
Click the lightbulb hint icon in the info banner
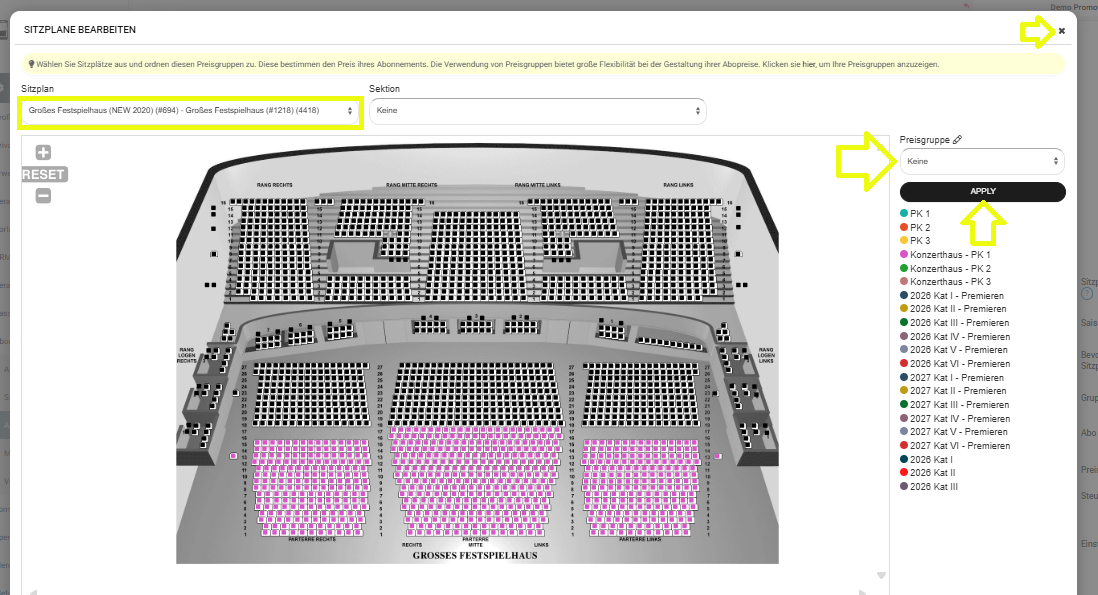click(31, 64)
